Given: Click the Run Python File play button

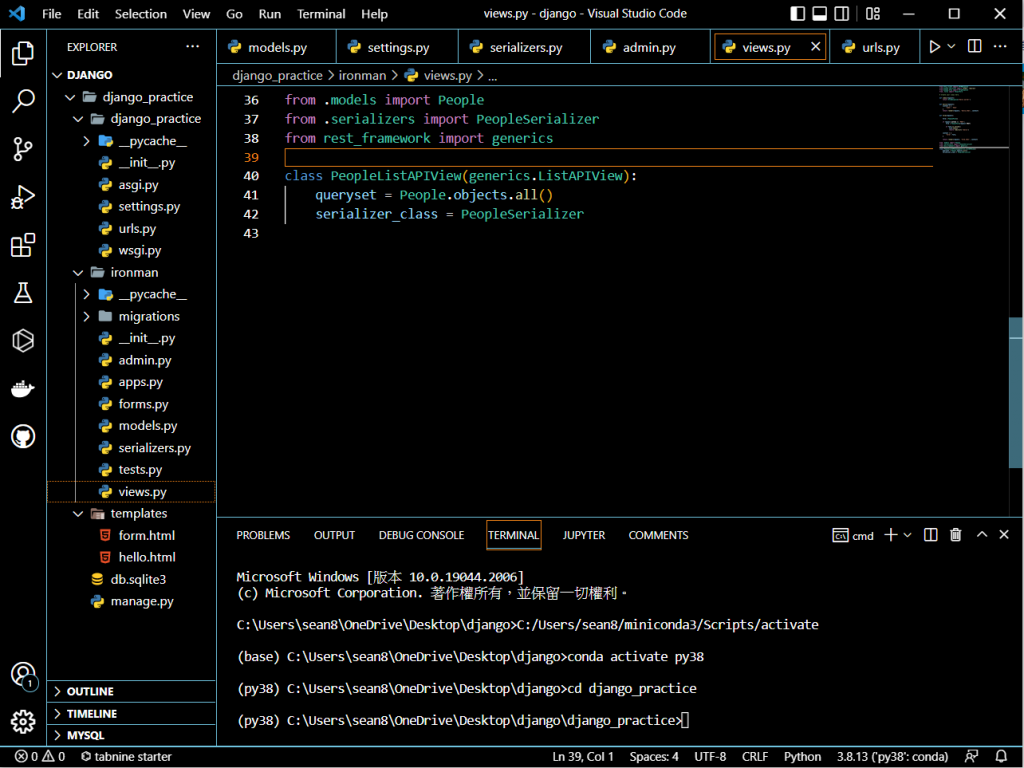Looking at the screenshot, I should pos(934,47).
